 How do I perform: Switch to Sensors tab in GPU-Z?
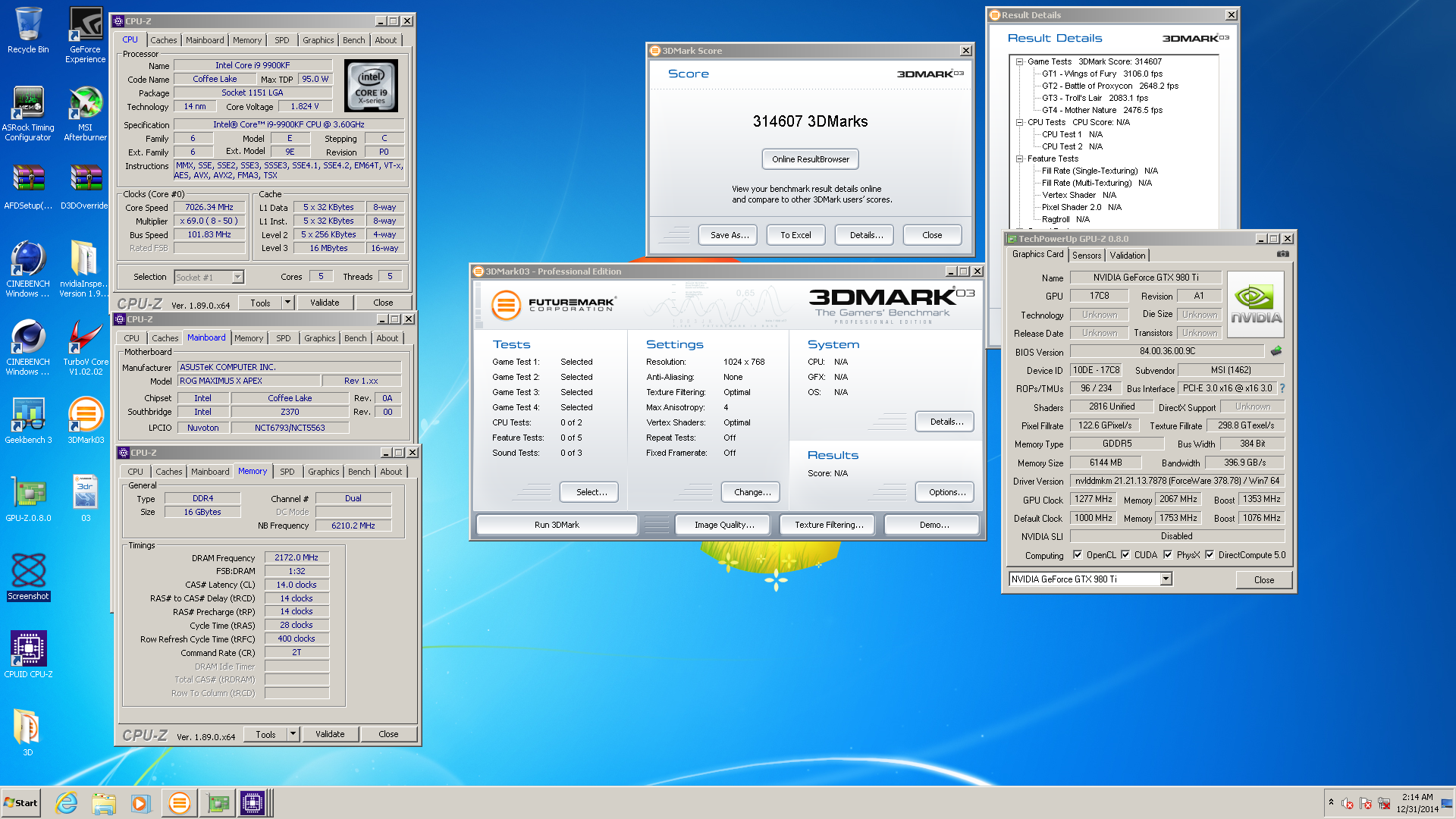1087,256
